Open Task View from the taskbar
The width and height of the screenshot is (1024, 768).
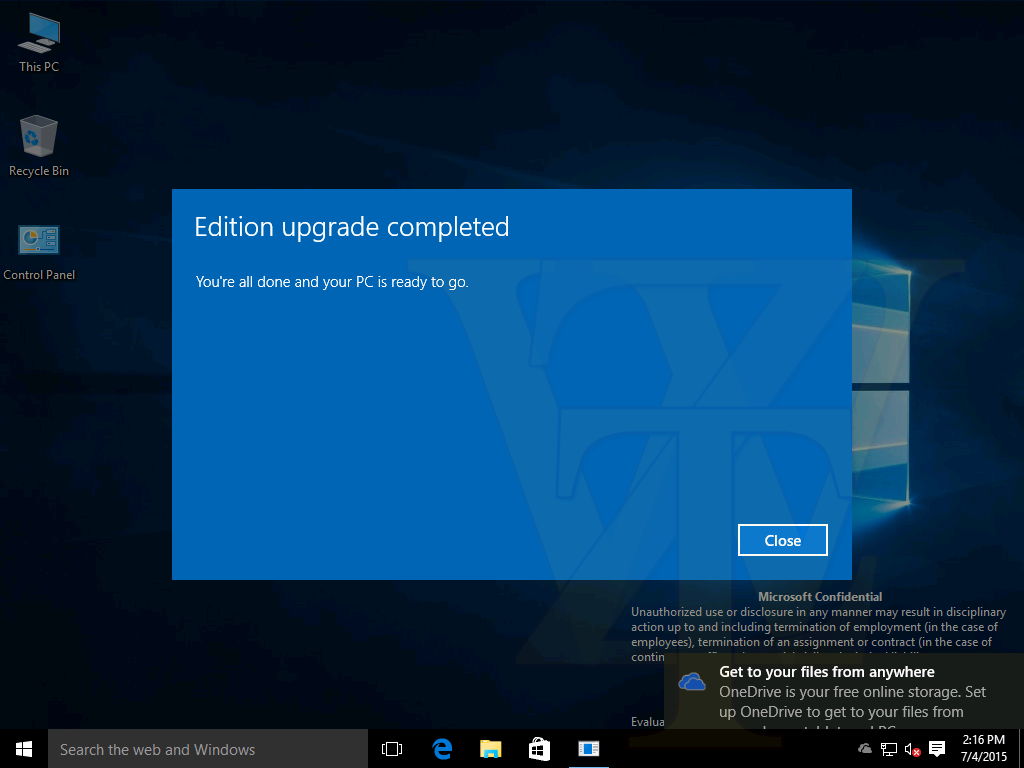pyautogui.click(x=392, y=748)
